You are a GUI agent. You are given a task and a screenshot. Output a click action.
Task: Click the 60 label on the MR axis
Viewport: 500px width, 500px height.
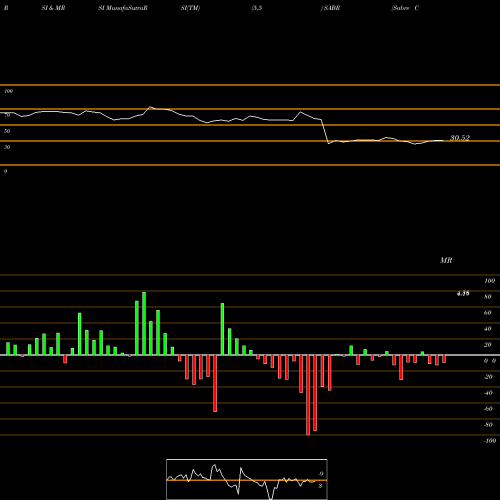click(x=488, y=313)
